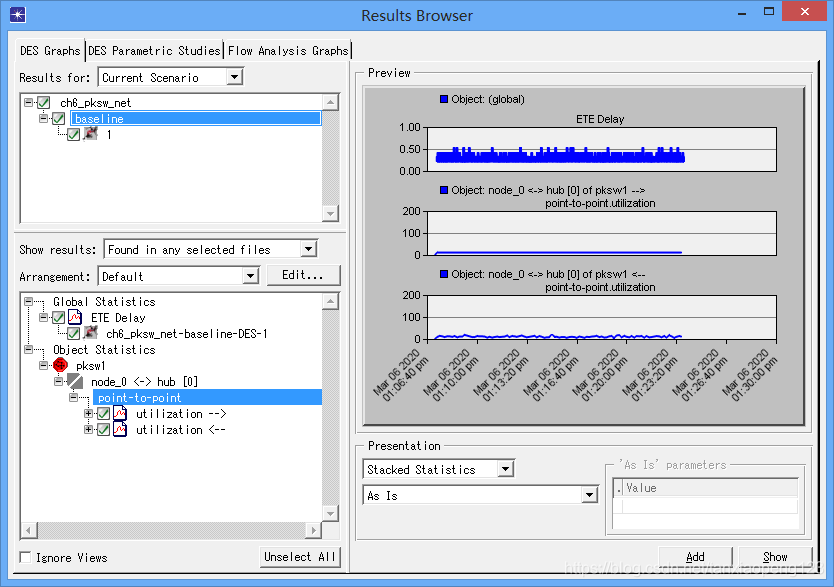Click the Show button
This screenshot has height=587, width=834.
(x=775, y=557)
